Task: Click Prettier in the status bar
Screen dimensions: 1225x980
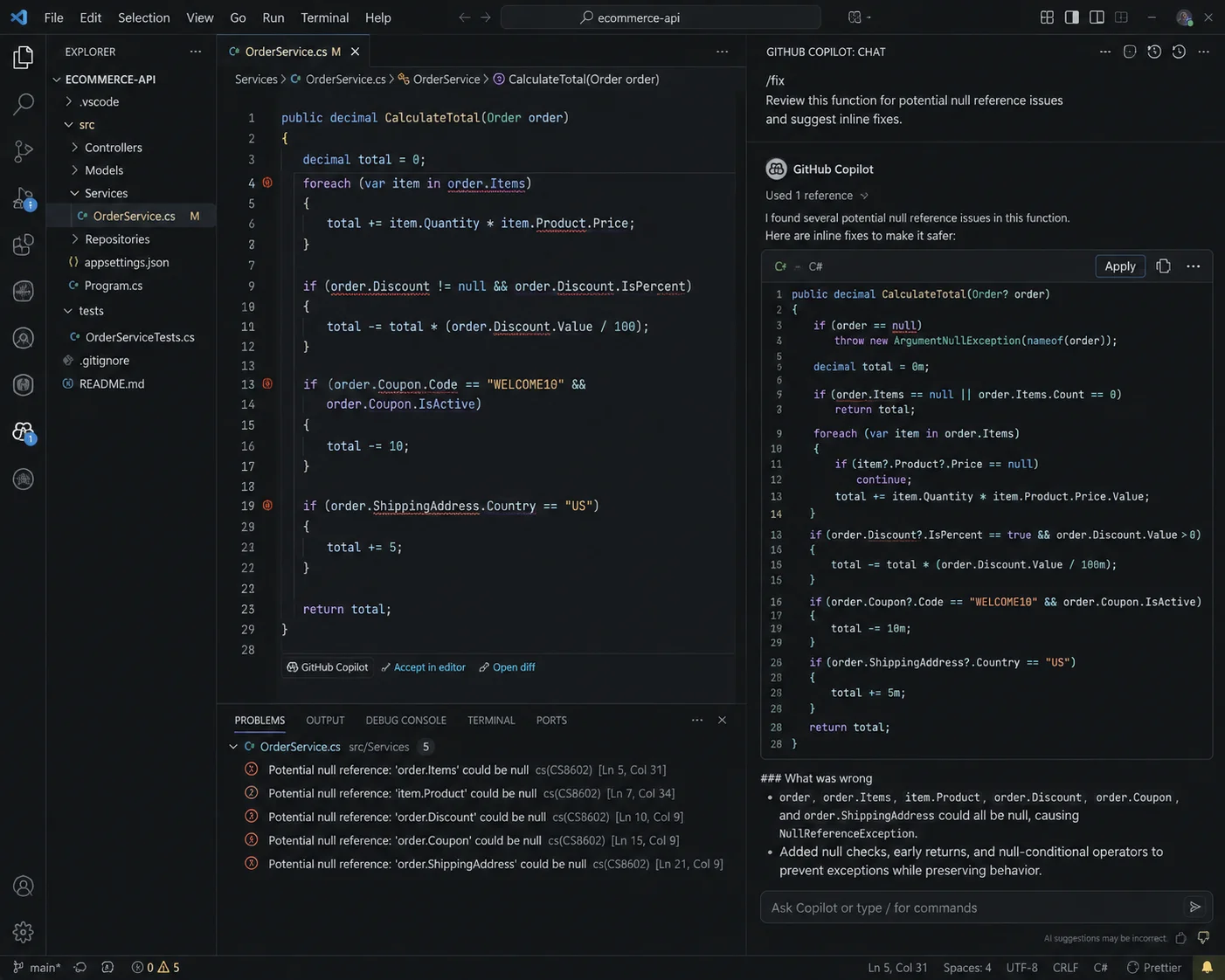Action: (1153, 967)
